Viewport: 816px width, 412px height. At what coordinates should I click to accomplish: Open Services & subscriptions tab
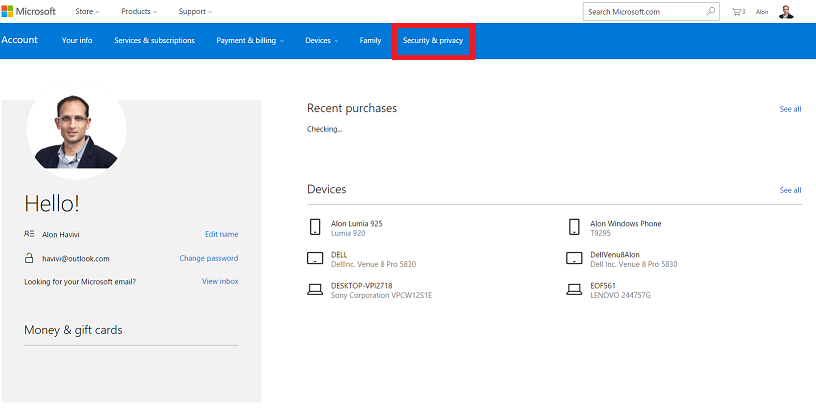pos(155,41)
